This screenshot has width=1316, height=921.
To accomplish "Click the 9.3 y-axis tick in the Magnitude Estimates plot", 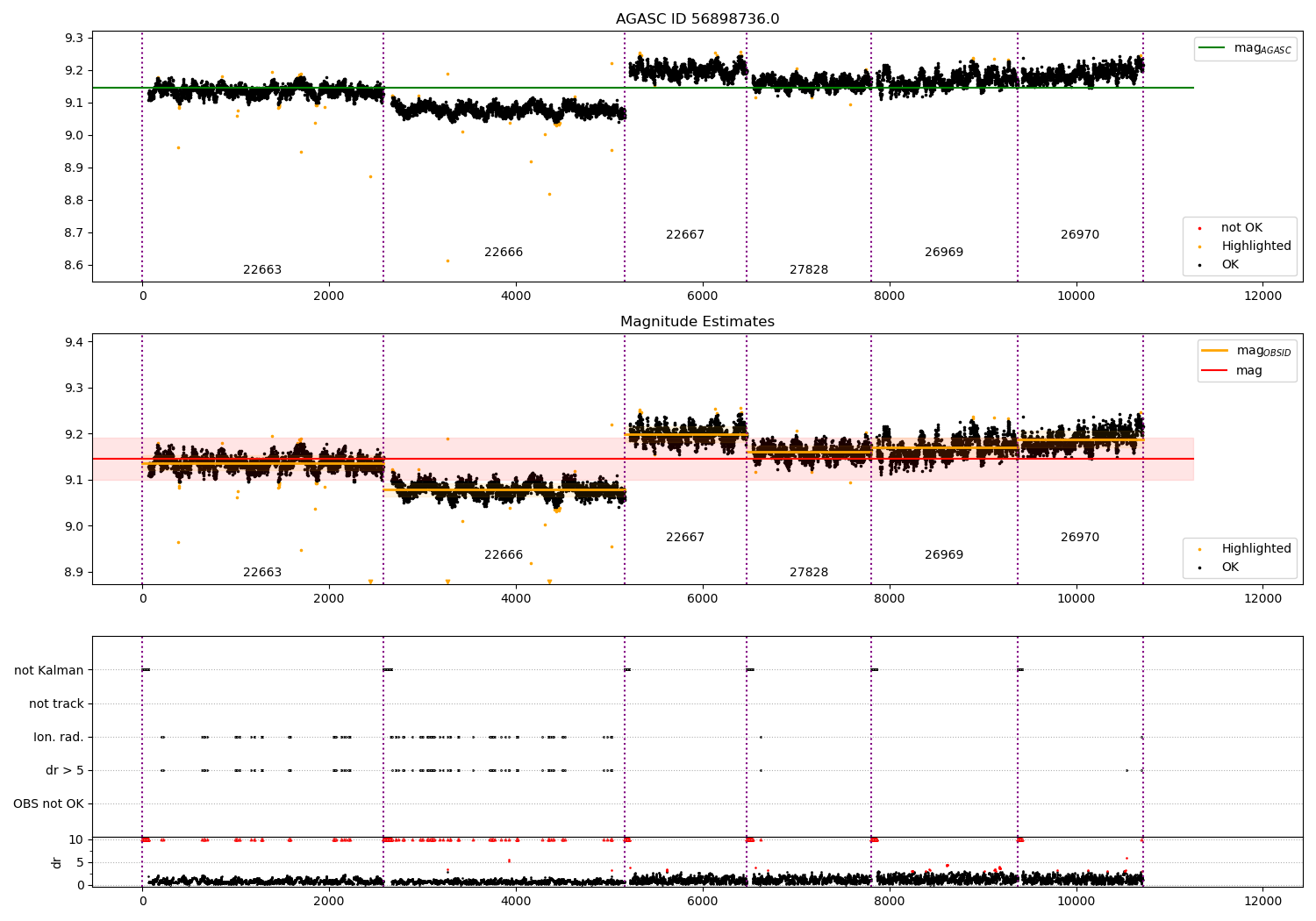I will pyautogui.click(x=74, y=389).
